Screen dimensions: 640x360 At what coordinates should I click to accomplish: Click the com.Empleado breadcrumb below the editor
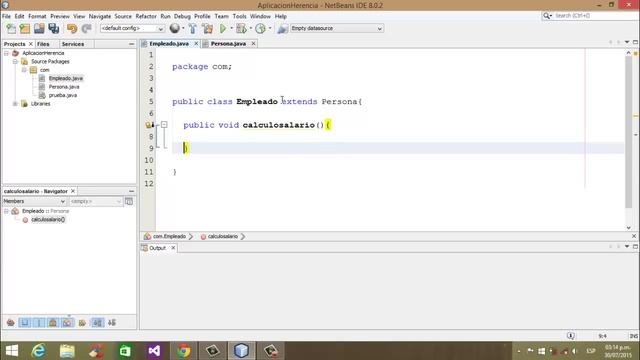165,236
